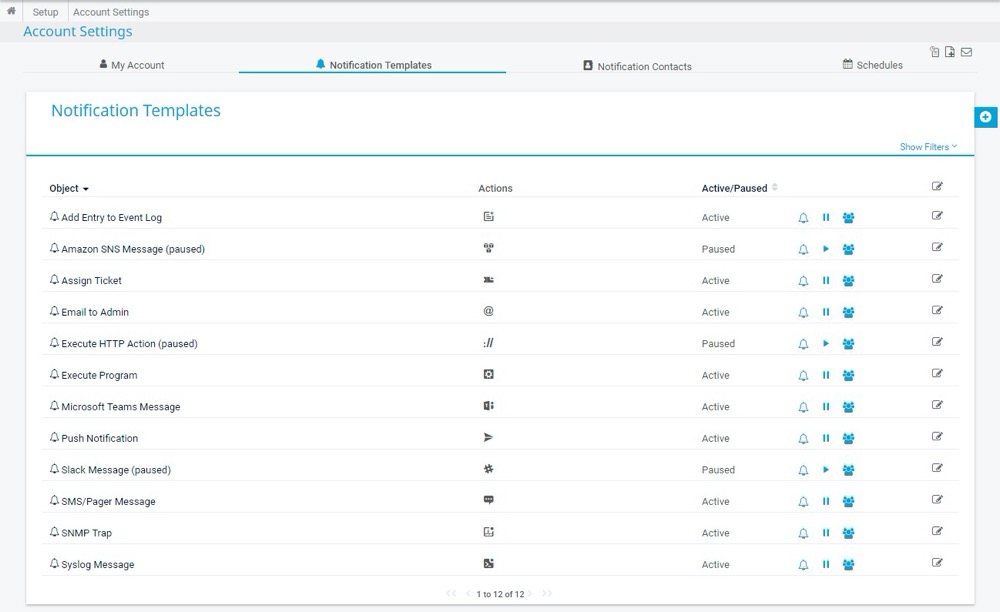
Task: Pause the Push Notification template
Action: pyautogui.click(x=826, y=438)
